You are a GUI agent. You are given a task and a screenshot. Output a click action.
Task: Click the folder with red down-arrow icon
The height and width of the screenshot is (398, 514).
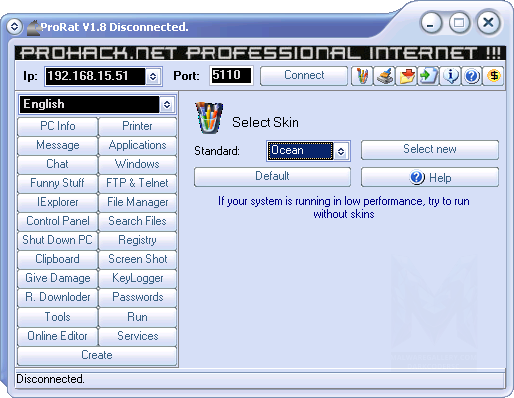407,76
